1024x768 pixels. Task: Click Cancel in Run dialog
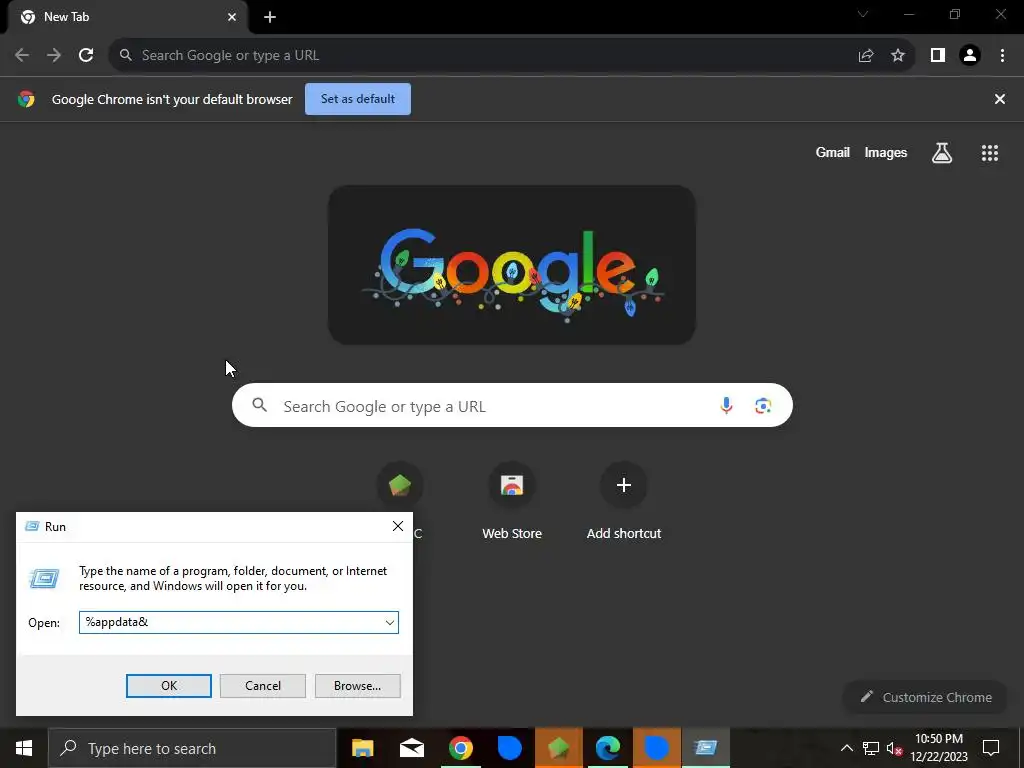(x=263, y=686)
